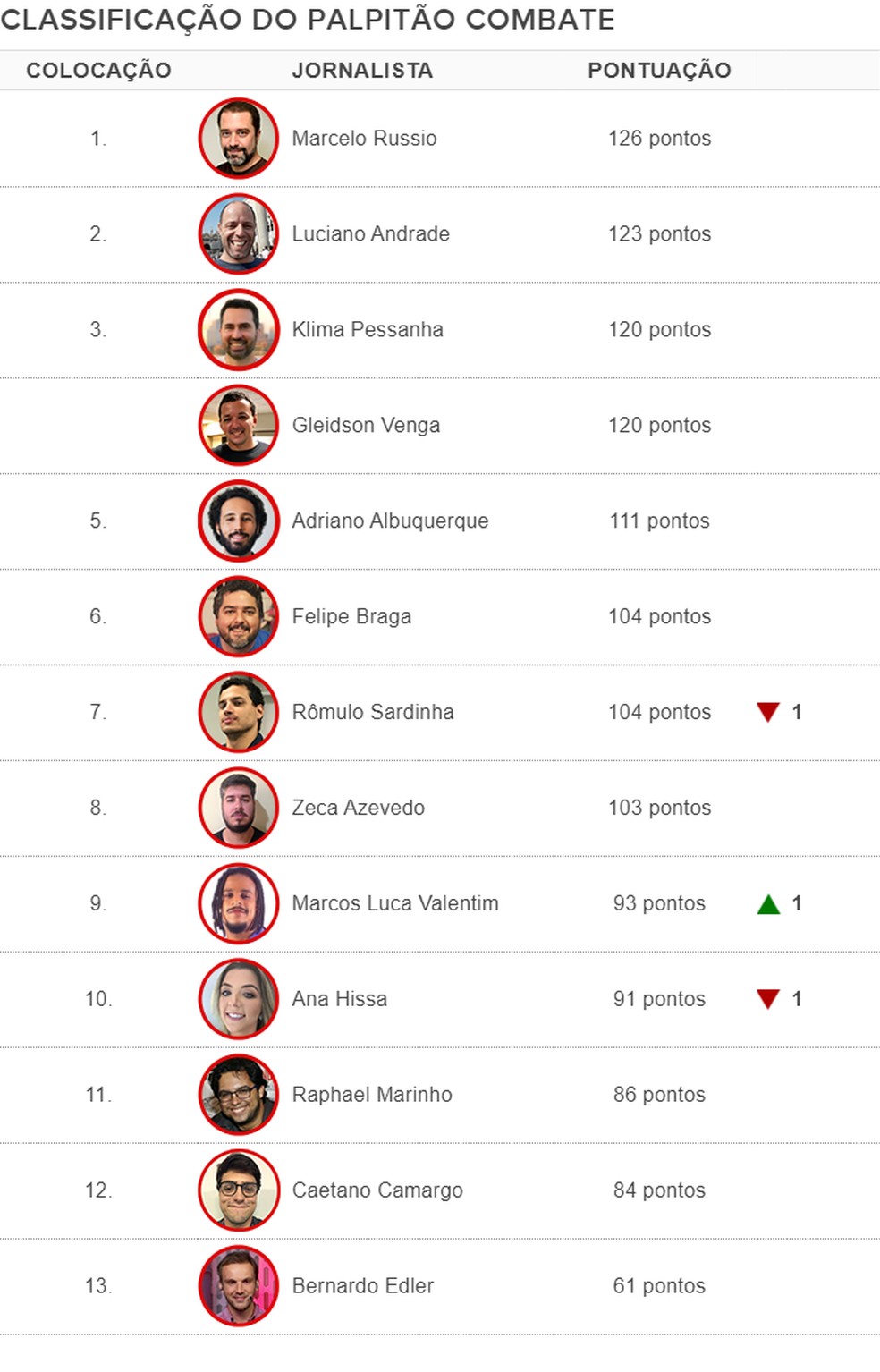This screenshot has width=880, height=1372.
Task: Click the avatar beside Marcelo Russio
Action: coord(238,139)
